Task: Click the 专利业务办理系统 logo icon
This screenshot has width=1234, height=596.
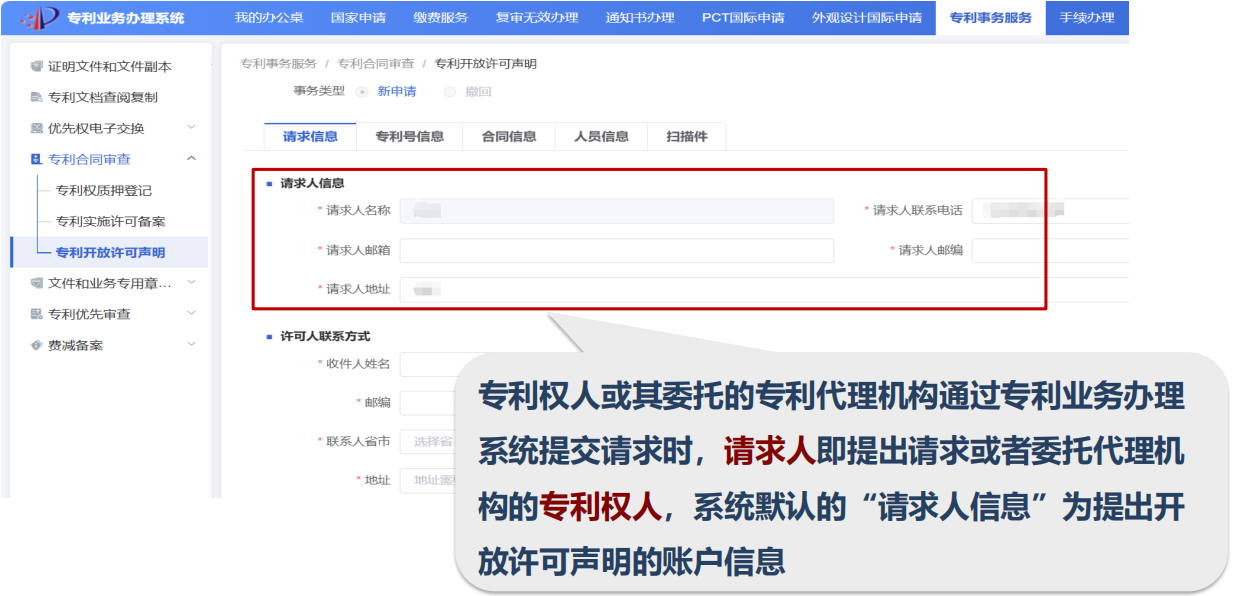Action: pos(40,18)
